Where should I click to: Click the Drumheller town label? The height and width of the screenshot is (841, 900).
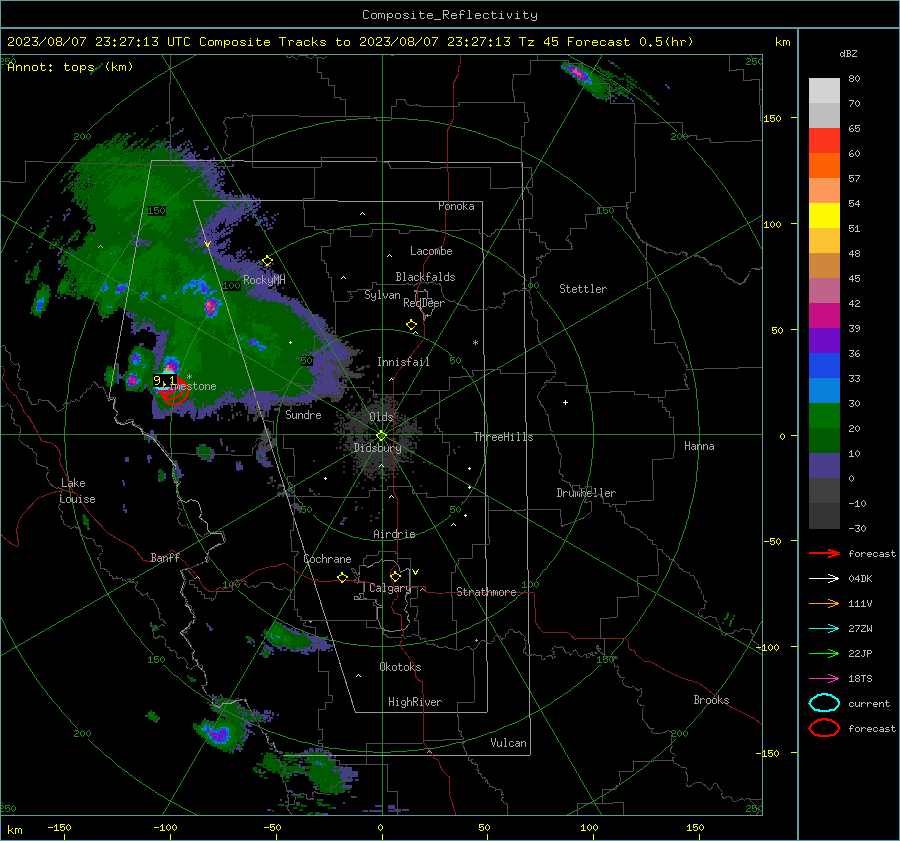pos(586,493)
